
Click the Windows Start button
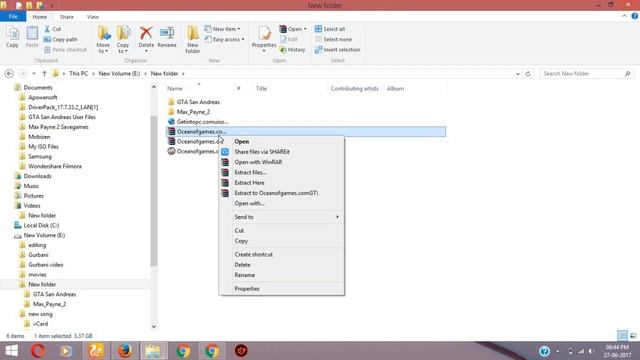click(x=11, y=351)
